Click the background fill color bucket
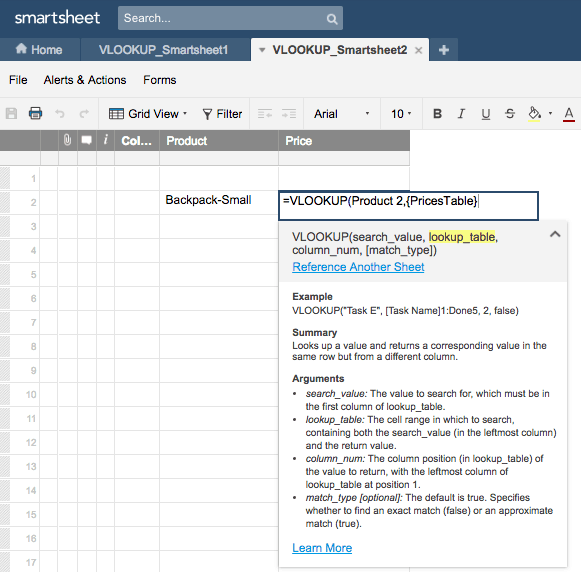The height and width of the screenshot is (572, 581). click(x=534, y=113)
